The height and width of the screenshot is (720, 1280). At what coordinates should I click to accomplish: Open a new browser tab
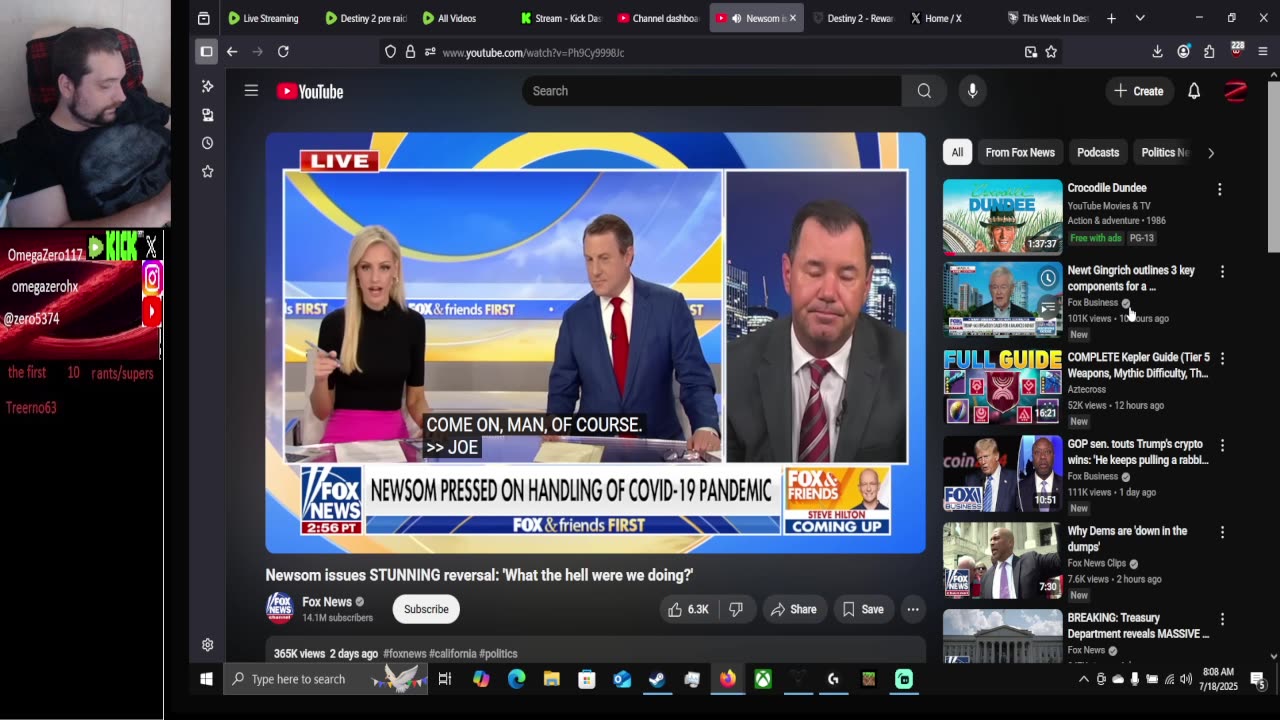tap(1111, 18)
